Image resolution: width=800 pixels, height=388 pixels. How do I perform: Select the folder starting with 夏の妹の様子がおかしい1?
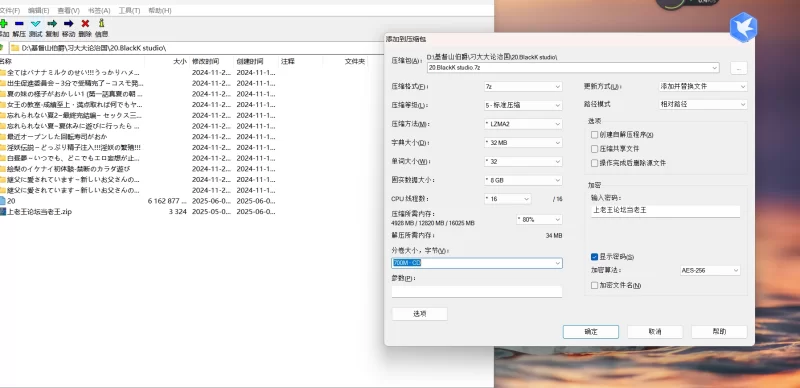(x=74, y=94)
